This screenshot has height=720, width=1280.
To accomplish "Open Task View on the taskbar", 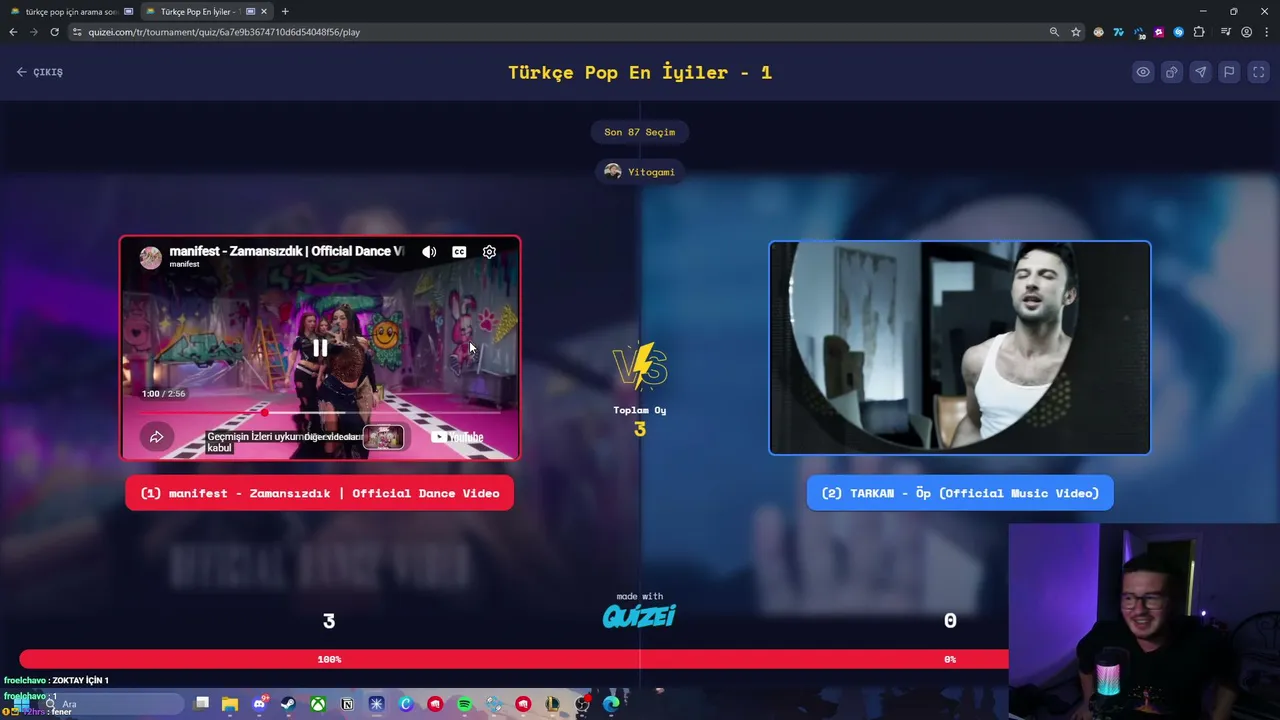I will (x=201, y=704).
